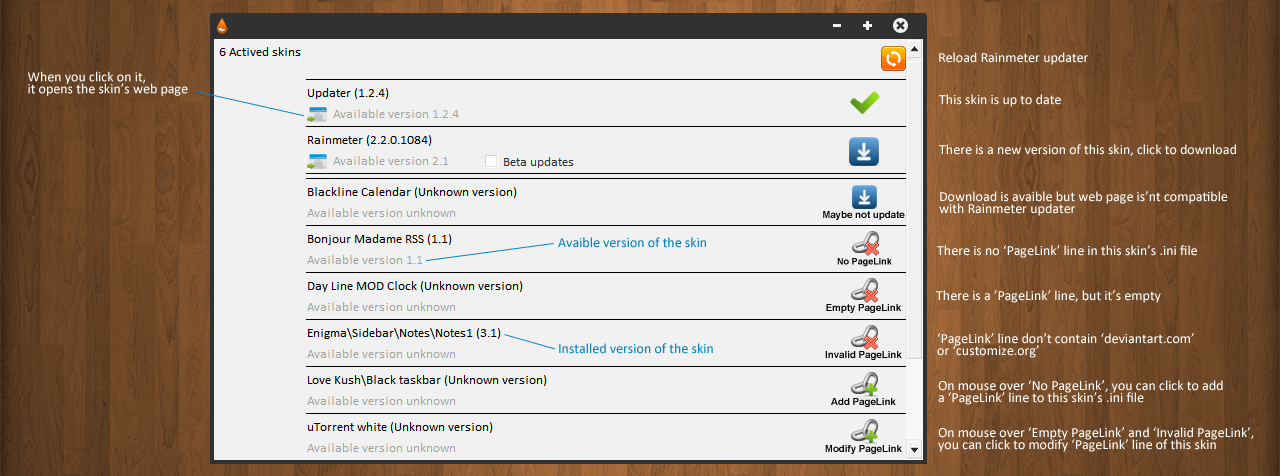1280x476 pixels.
Task: Click 'Available version unknown' under Enigma Notes1
Action: [381, 354]
